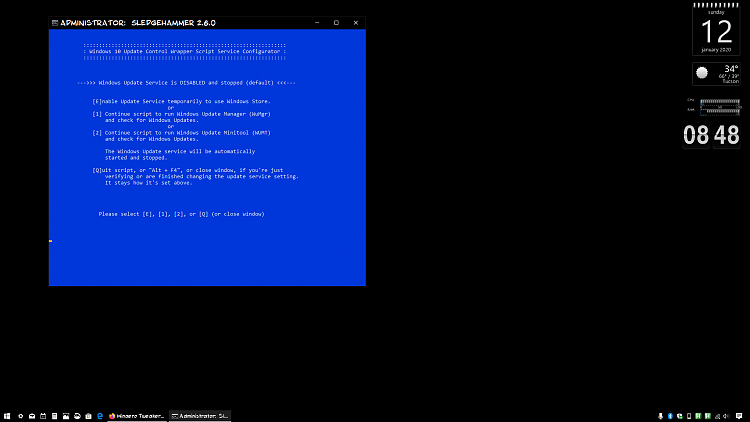
Task: Click 'Please select [E], [1], [2], or [Q]' prompt
Action: point(181,214)
